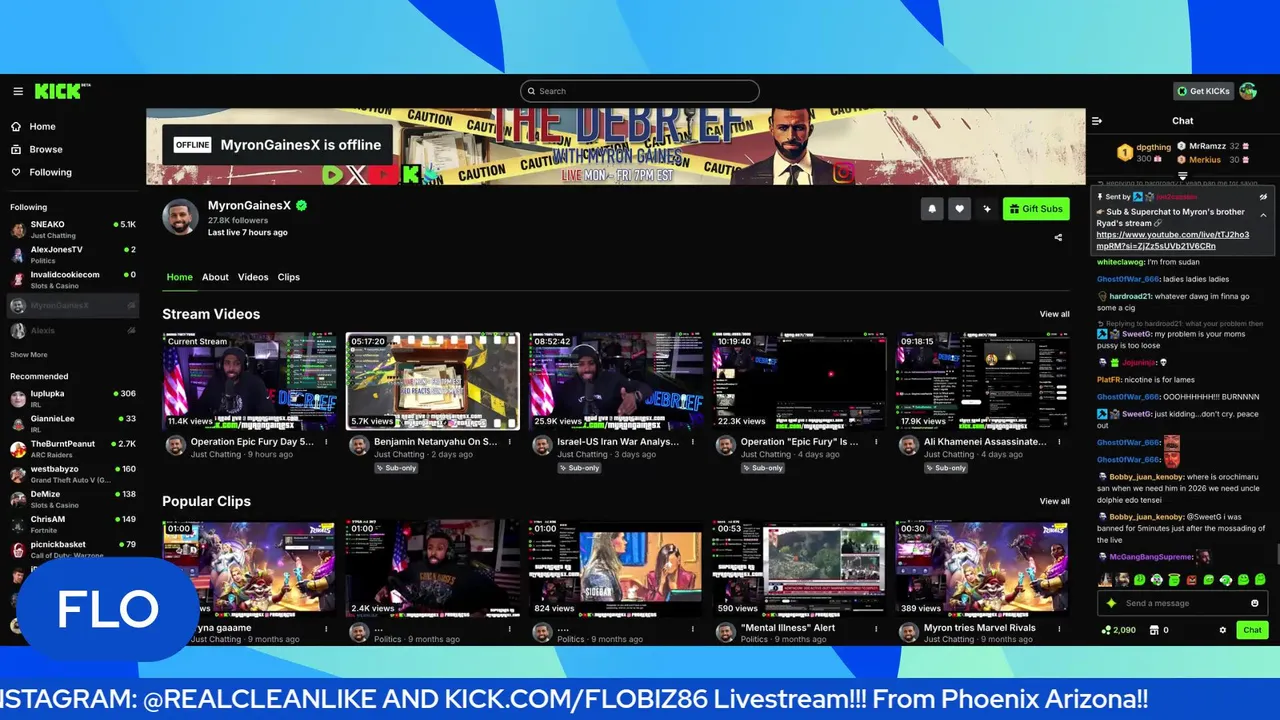Image resolution: width=1280 pixels, height=720 pixels.
Task: Click the Gift Subs button
Action: (x=1036, y=209)
